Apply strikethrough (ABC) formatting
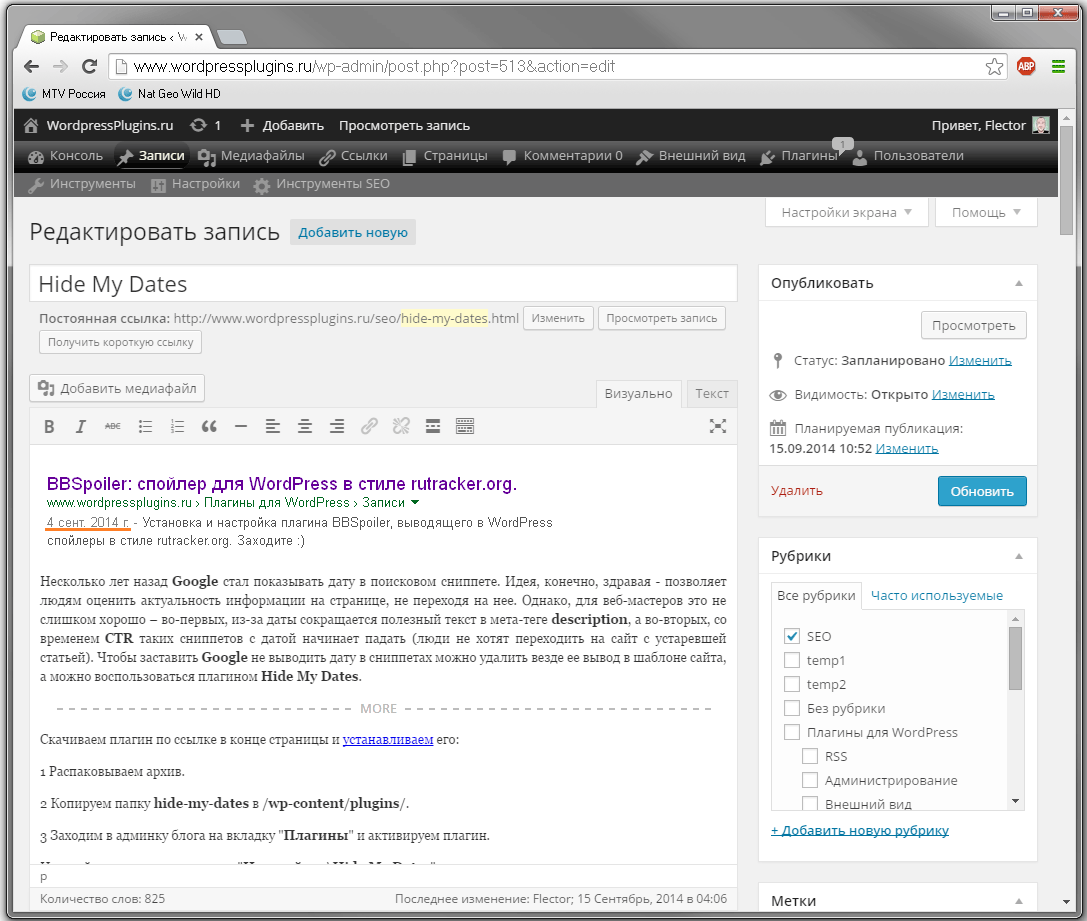Viewport: 1087px width, 921px height. coord(112,426)
